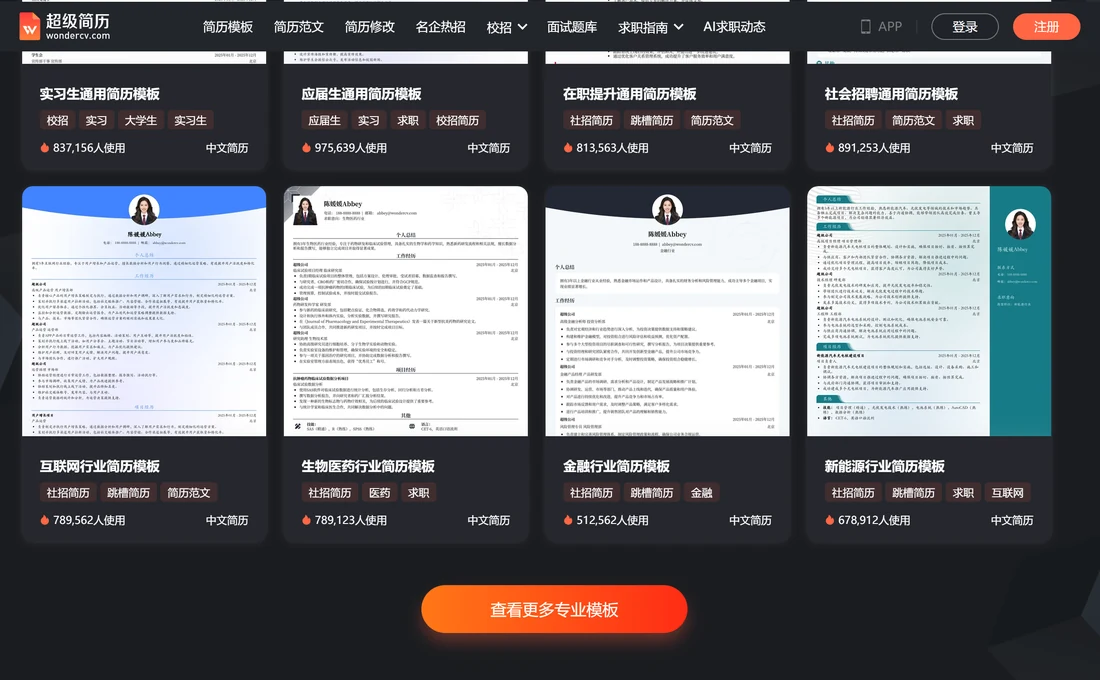Viewport: 1100px width, 680px height.
Task: Click flame icon beside 975,639人使用
Action: [x=307, y=148]
